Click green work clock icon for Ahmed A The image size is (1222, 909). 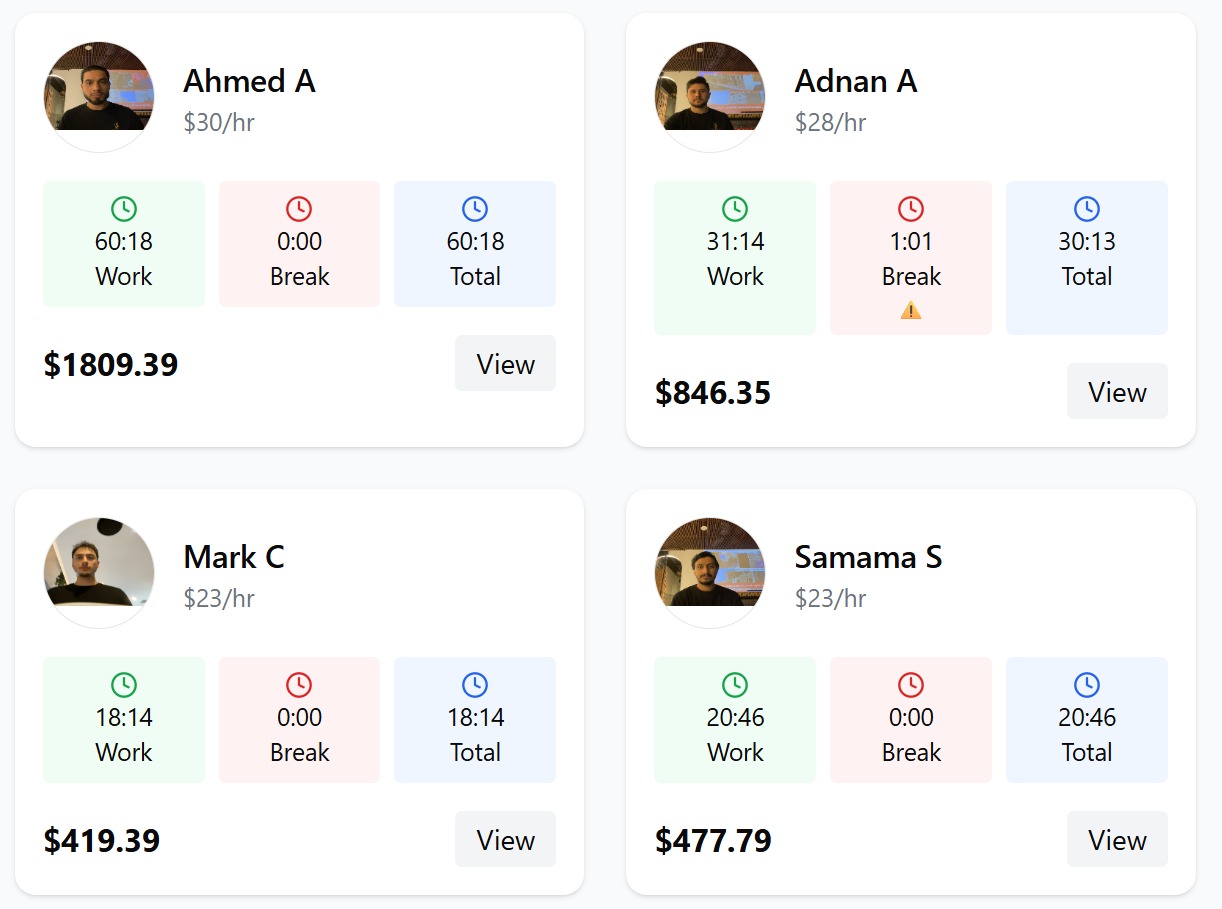click(124, 209)
